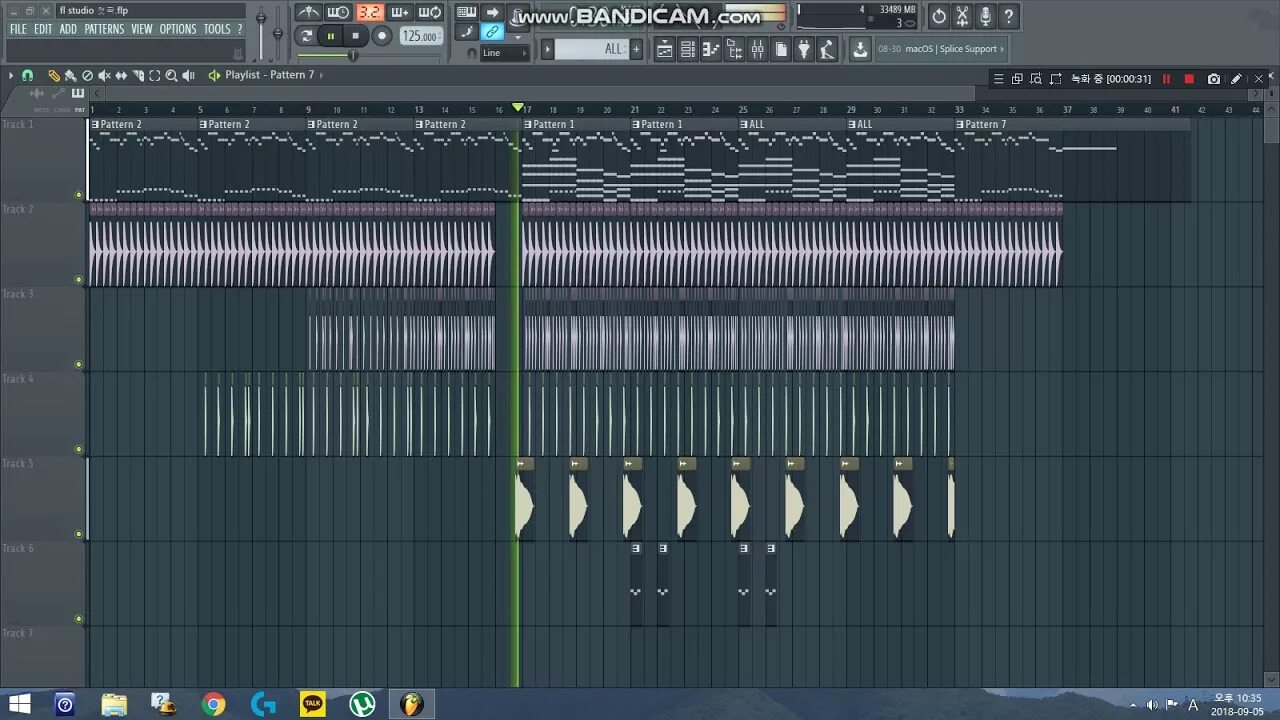
Task: Add a new pattern with plus button
Action: click(636, 49)
